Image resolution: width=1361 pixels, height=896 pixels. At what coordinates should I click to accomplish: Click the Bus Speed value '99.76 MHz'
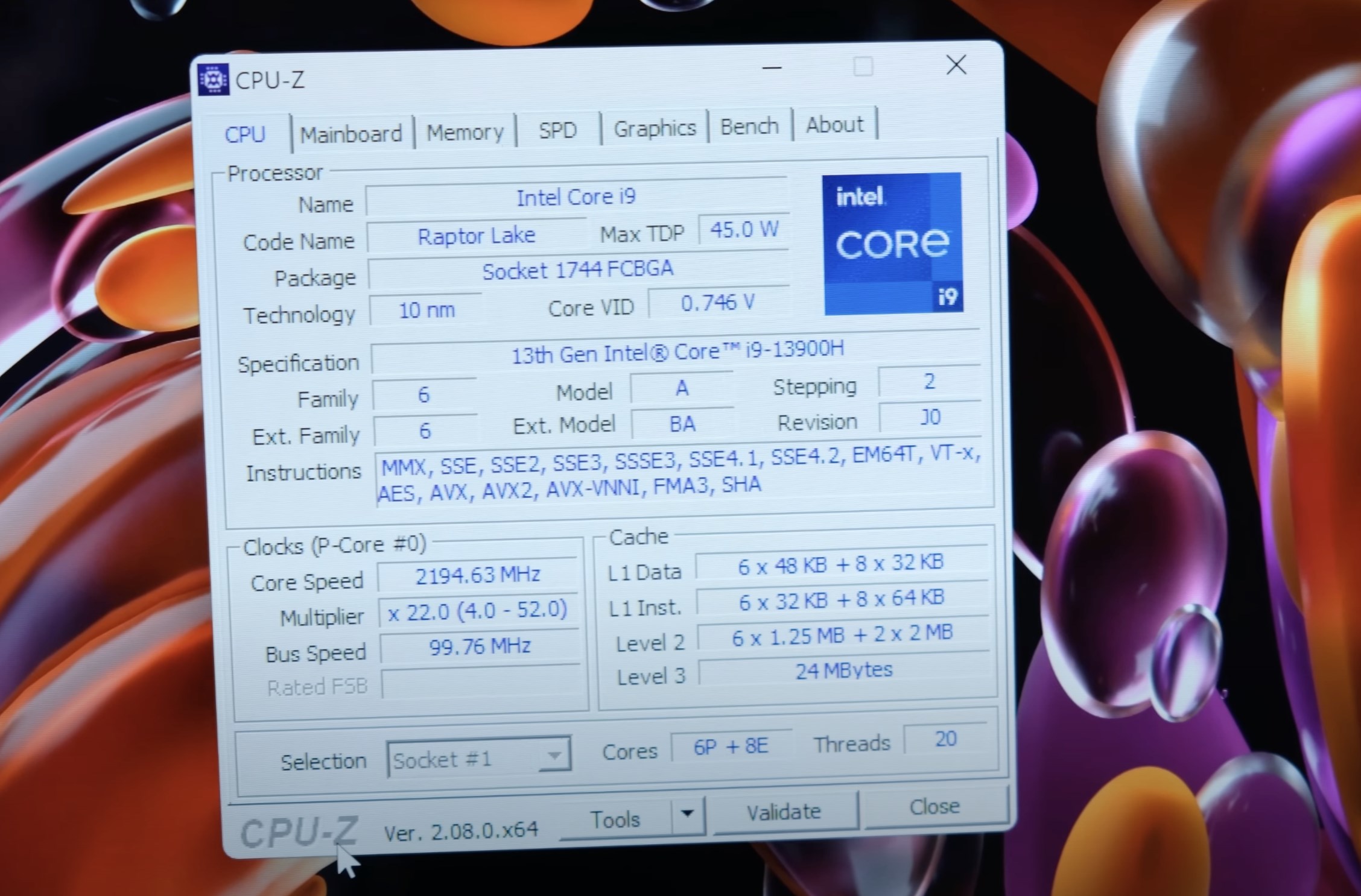pos(480,647)
